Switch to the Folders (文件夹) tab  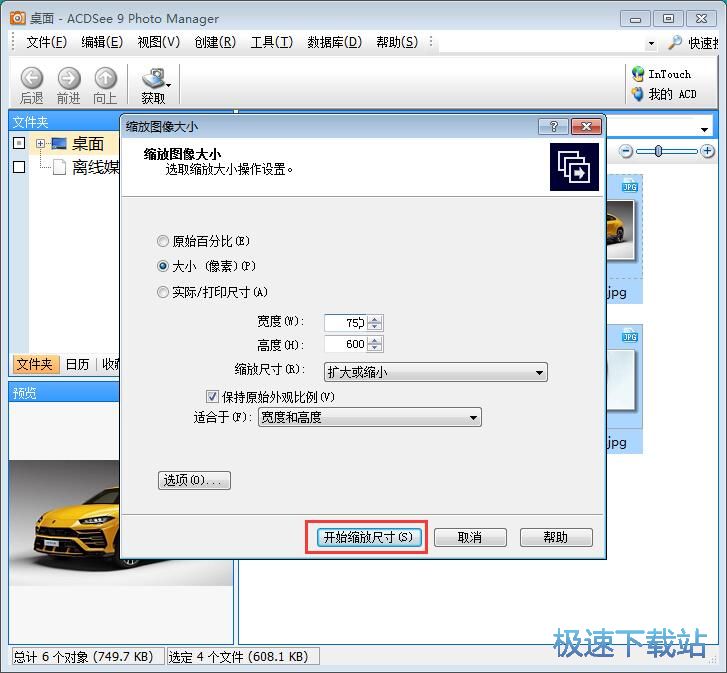[35, 364]
